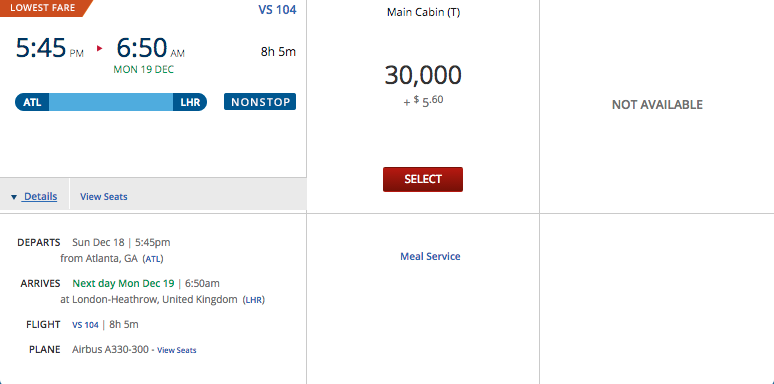Open the ATL airport code link in details

coord(153,259)
